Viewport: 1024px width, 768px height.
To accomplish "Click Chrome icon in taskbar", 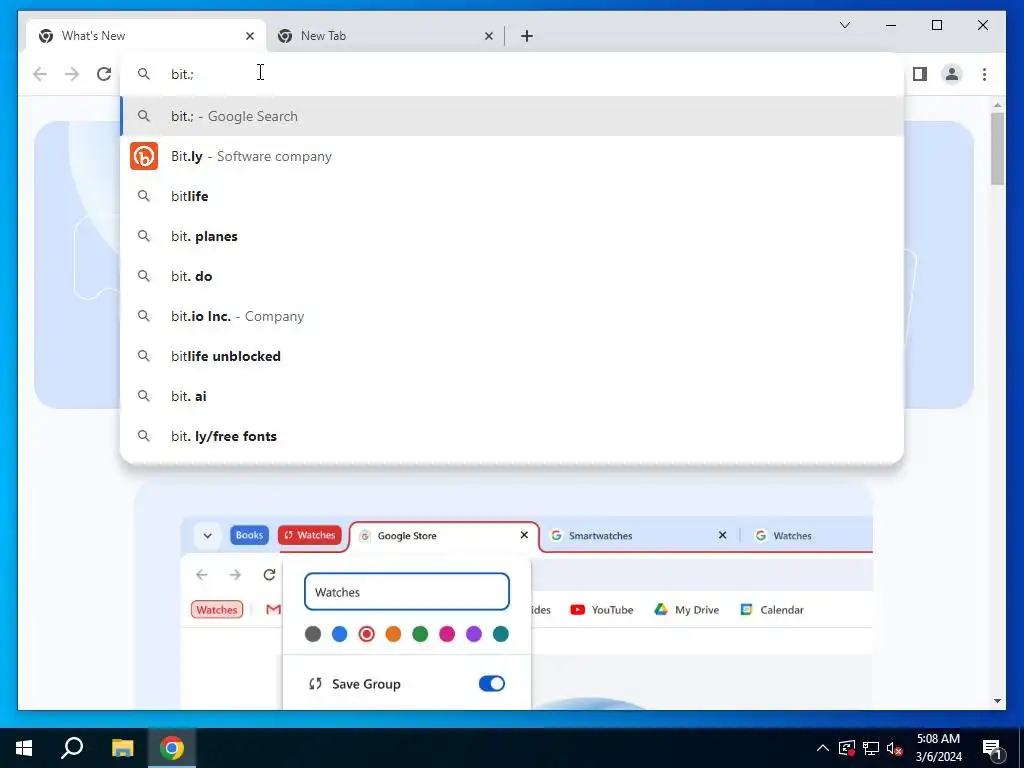I will (x=172, y=748).
